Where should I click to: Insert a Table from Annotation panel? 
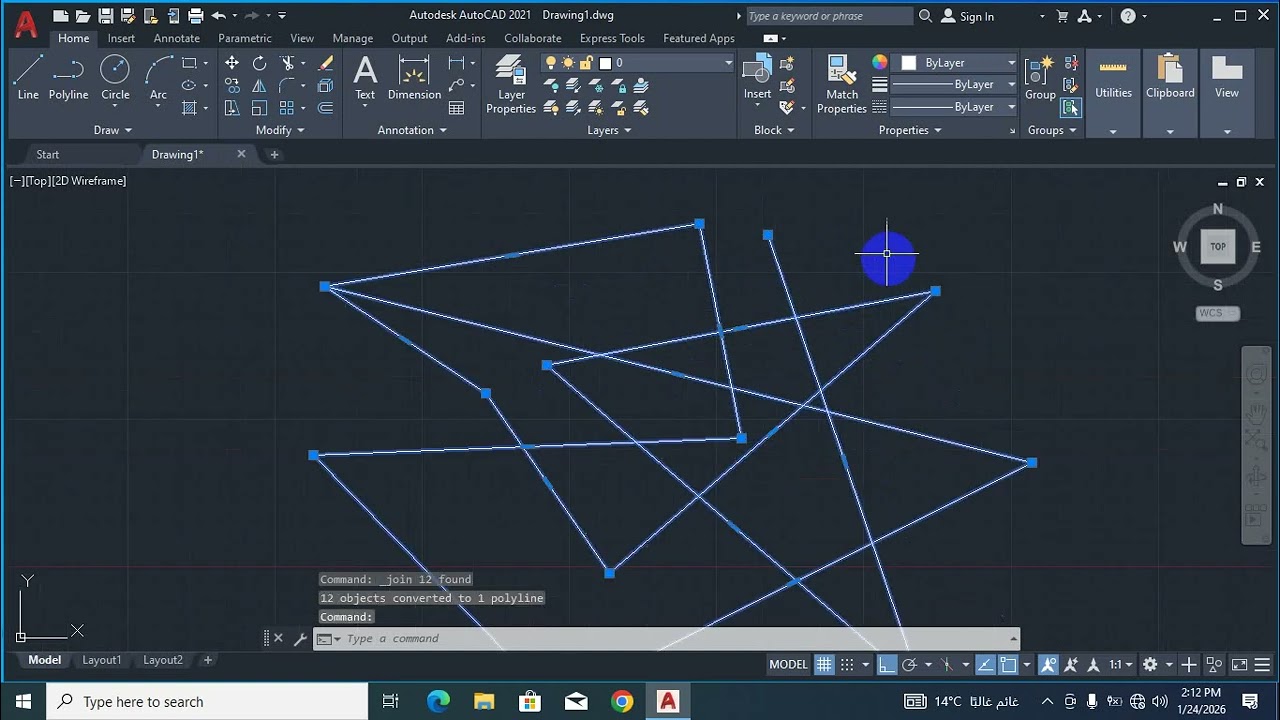pyautogui.click(x=457, y=108)
